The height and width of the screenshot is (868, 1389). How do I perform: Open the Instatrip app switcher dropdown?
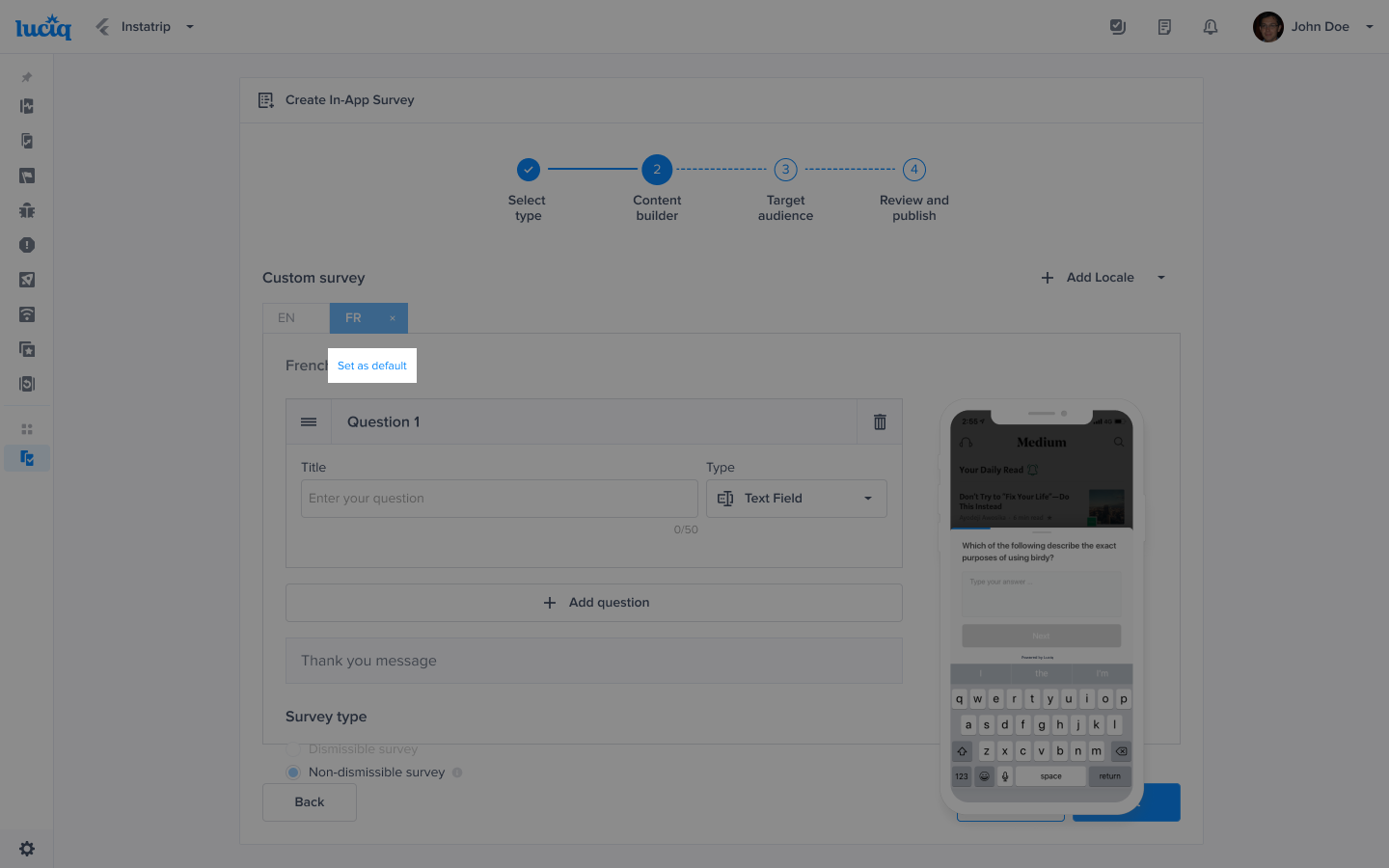pos(190,27)
